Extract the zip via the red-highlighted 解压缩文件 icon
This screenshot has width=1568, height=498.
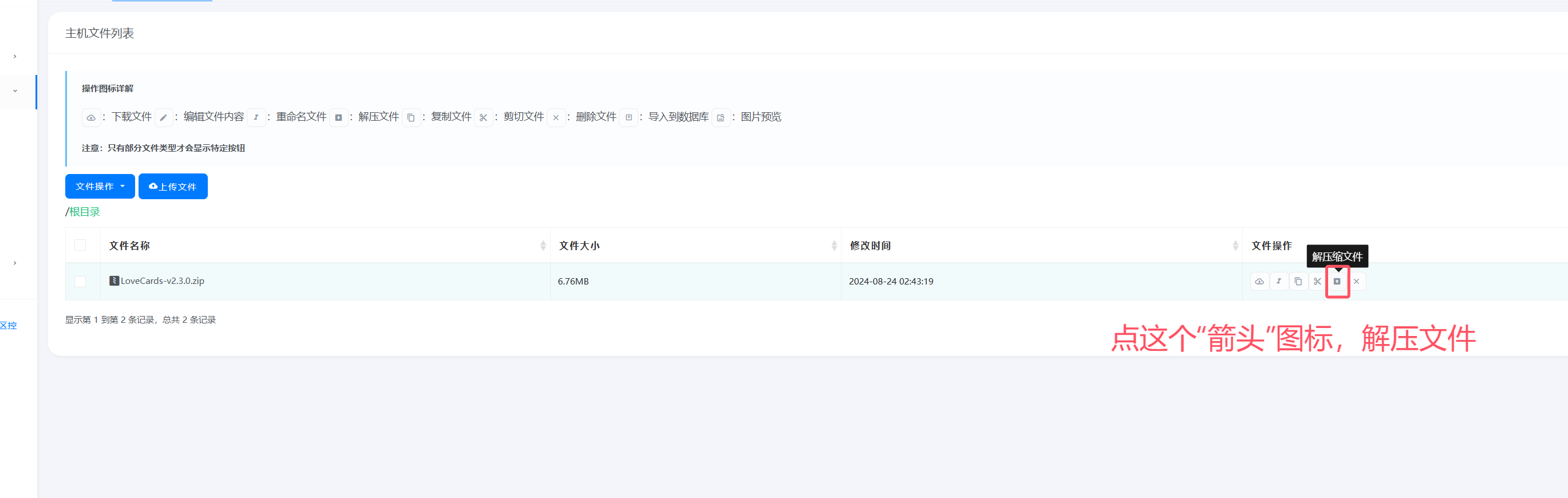(x=1337, y=281)
